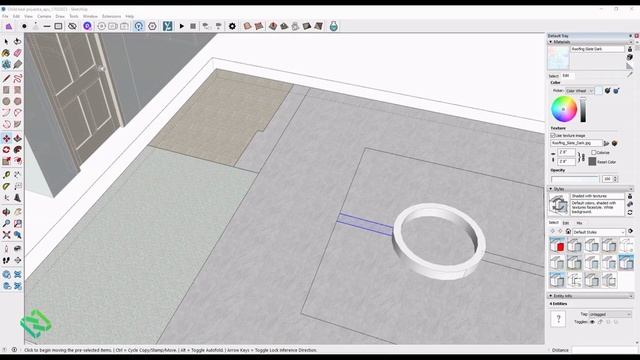Choose the Protractor tool

click(6, 186)
